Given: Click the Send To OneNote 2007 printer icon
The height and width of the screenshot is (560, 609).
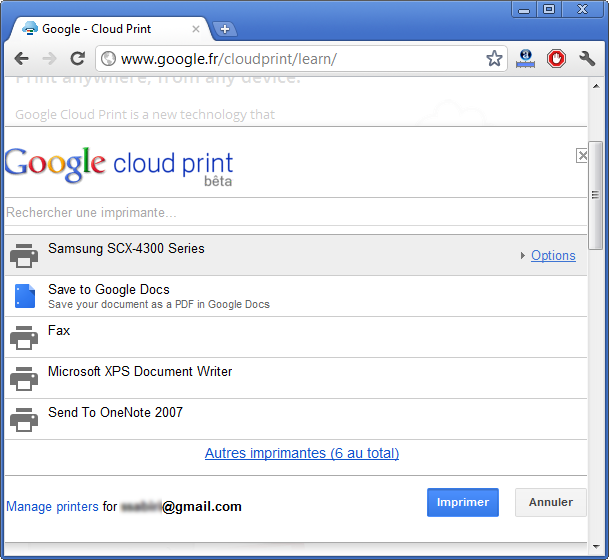Looking at the screenshot, I should coord(24,419).
